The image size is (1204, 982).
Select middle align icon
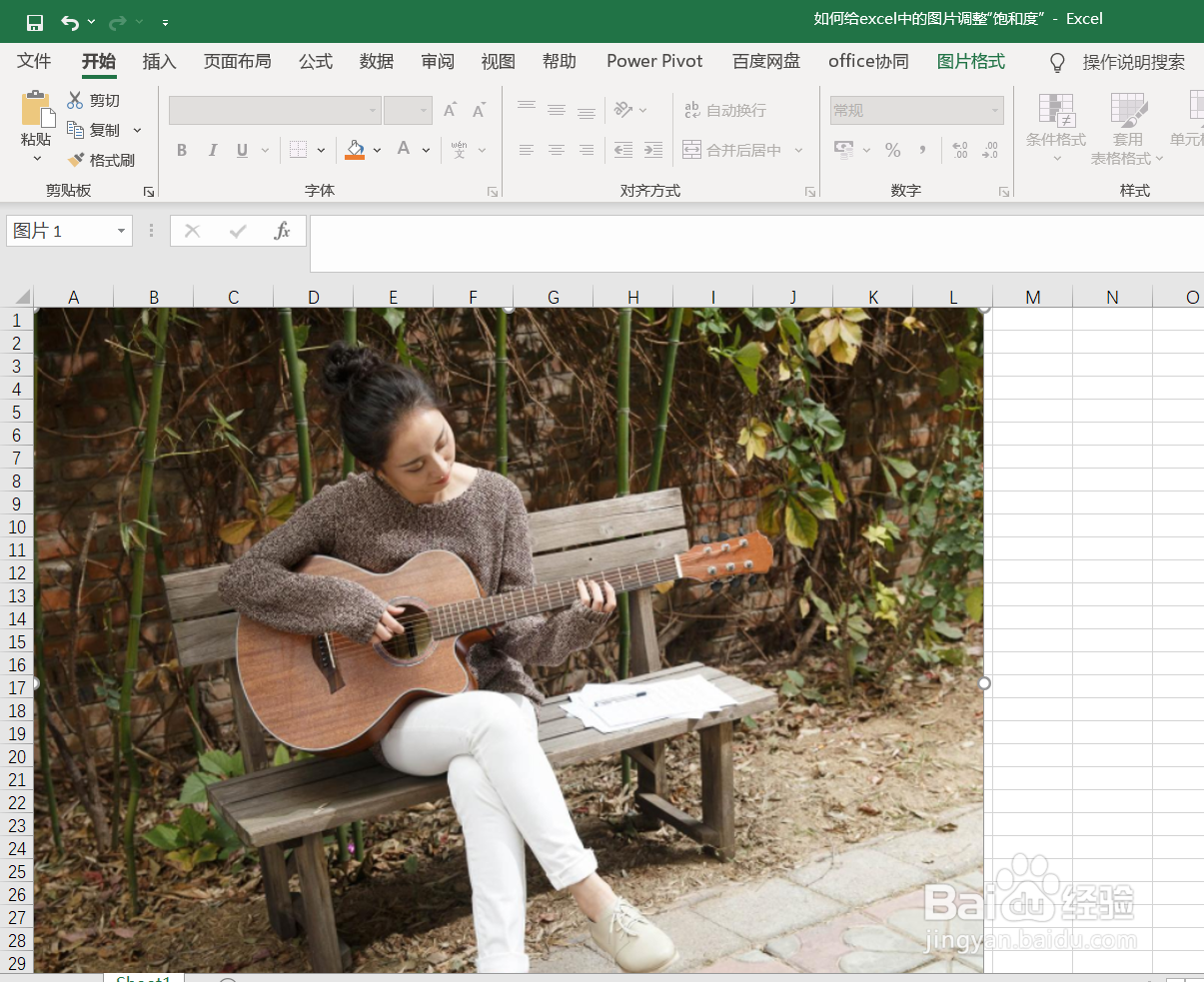[x=557, y=110]
